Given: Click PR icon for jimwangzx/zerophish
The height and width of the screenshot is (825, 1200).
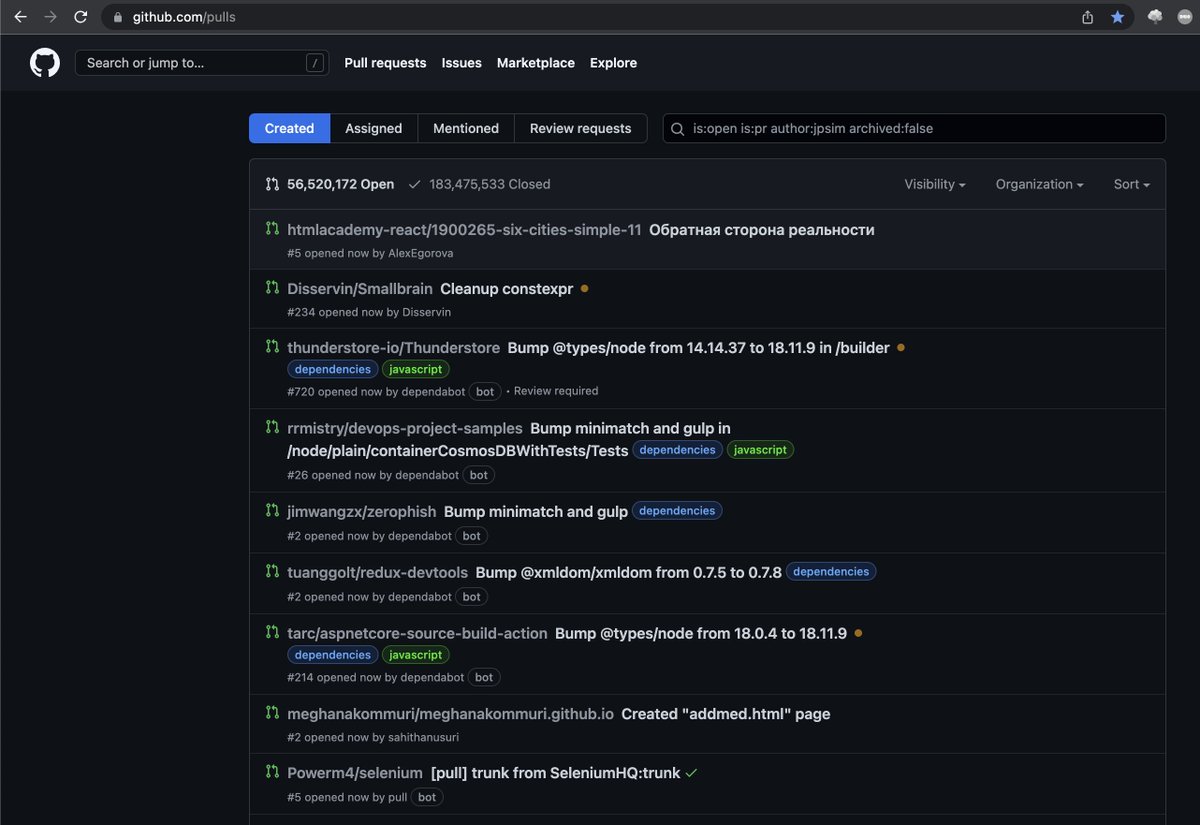Looking at the screenshot, I should pyautogui.click(x=272, y=511).
